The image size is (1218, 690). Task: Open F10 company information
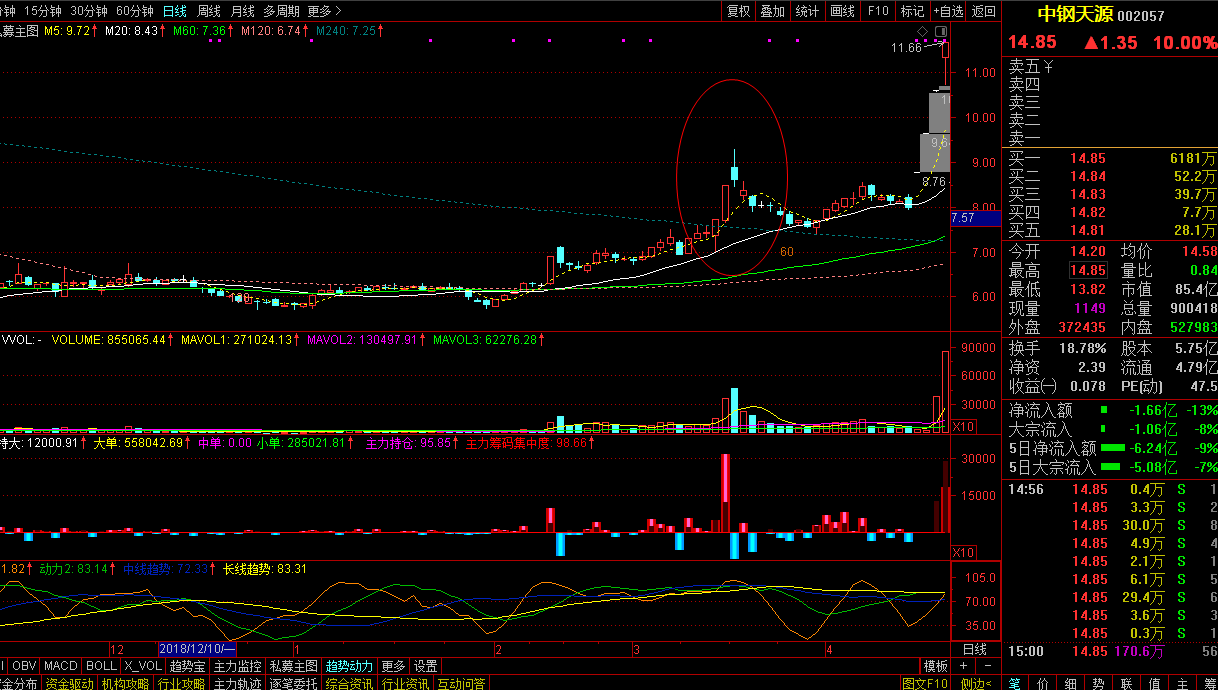(x=878, y=11)
